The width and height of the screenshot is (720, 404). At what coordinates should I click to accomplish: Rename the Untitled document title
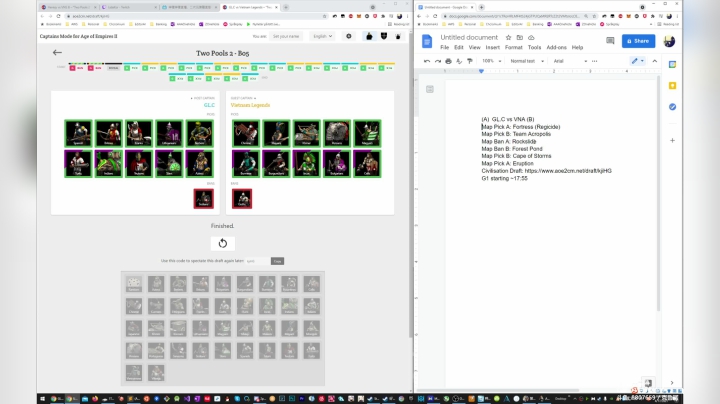pos(469,38)
